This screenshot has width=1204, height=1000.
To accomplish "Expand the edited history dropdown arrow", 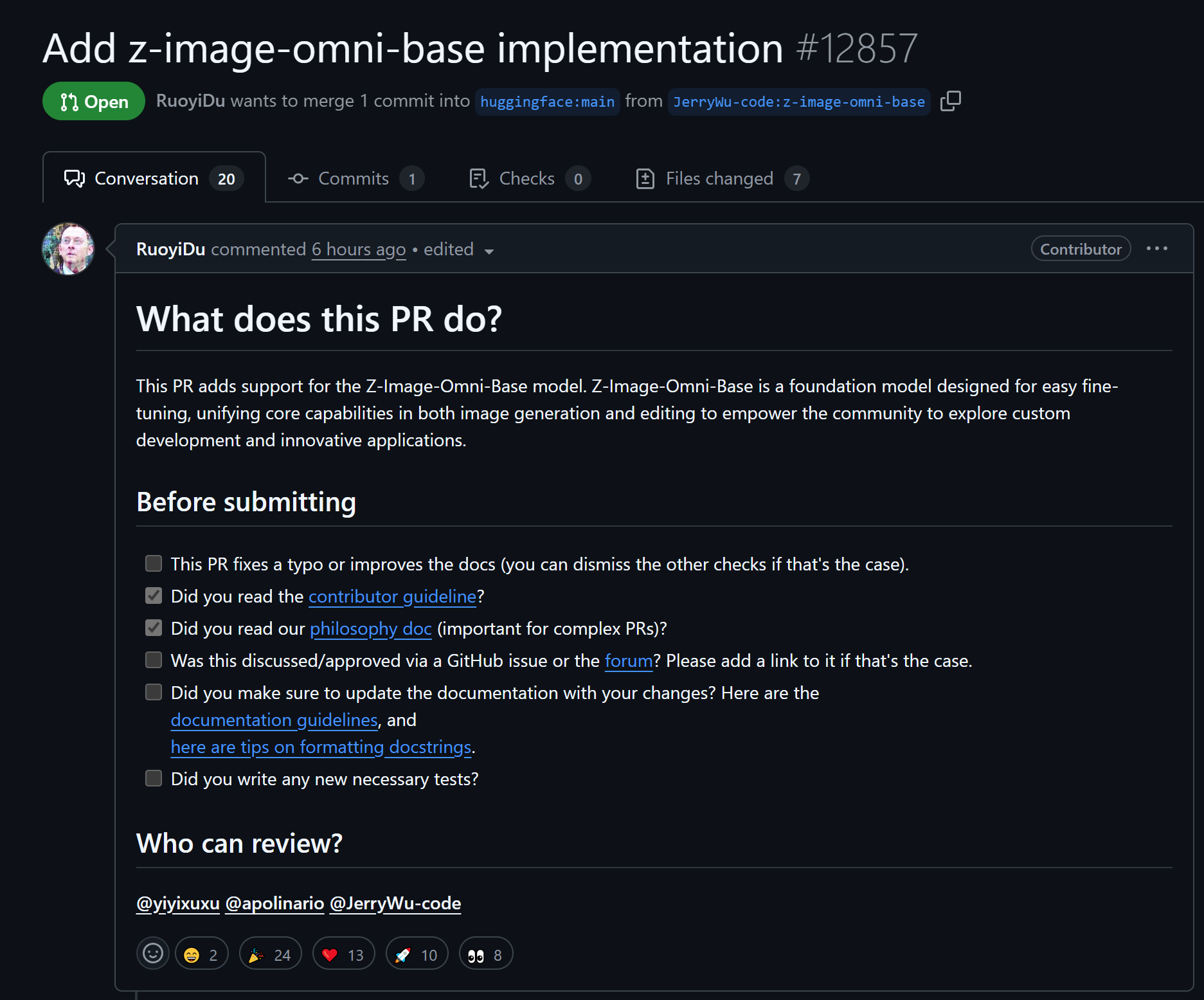I will click(x=489, y=251).
